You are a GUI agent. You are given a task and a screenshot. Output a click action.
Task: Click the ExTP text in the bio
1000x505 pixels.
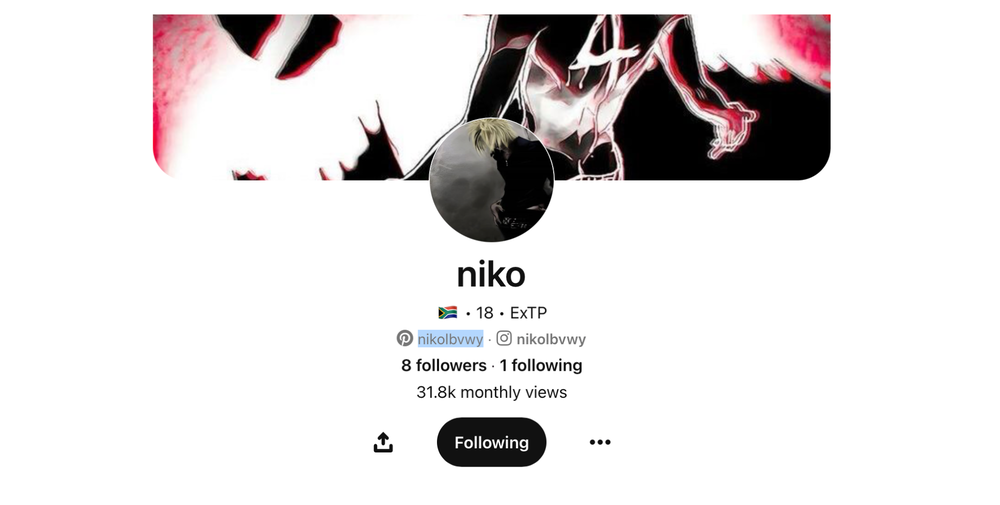528,312
